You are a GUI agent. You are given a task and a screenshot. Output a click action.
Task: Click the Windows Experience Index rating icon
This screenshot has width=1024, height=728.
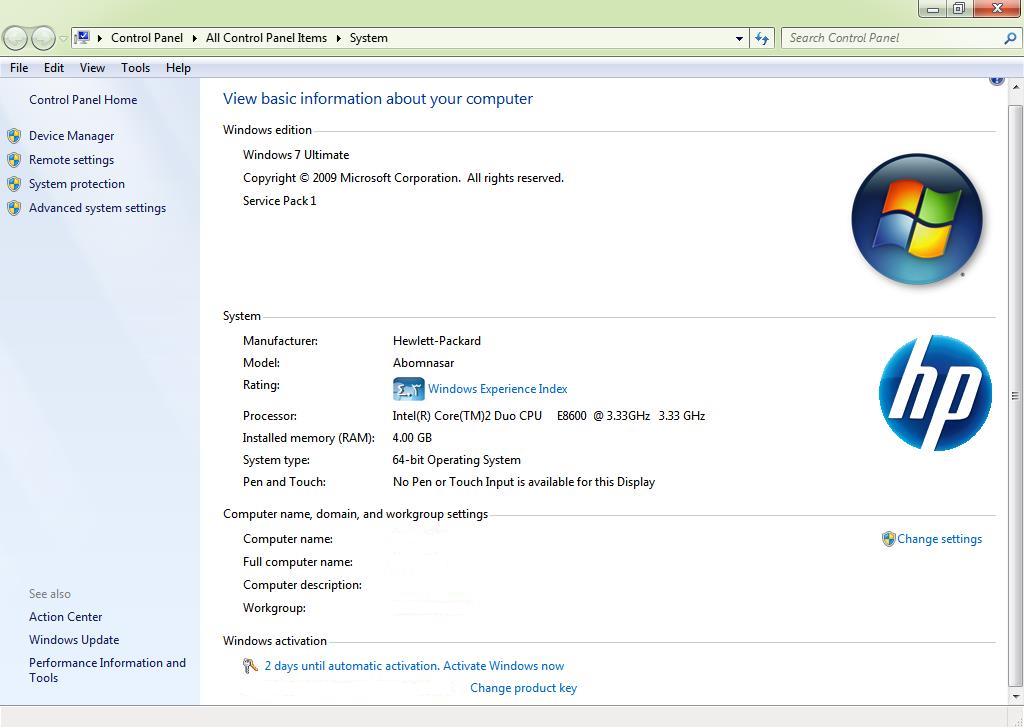(x=408, y=389)
